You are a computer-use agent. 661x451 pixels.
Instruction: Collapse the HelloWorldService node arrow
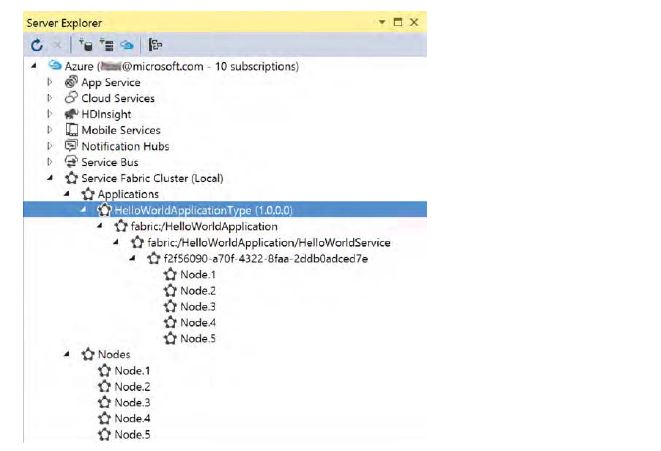(116, 242)
